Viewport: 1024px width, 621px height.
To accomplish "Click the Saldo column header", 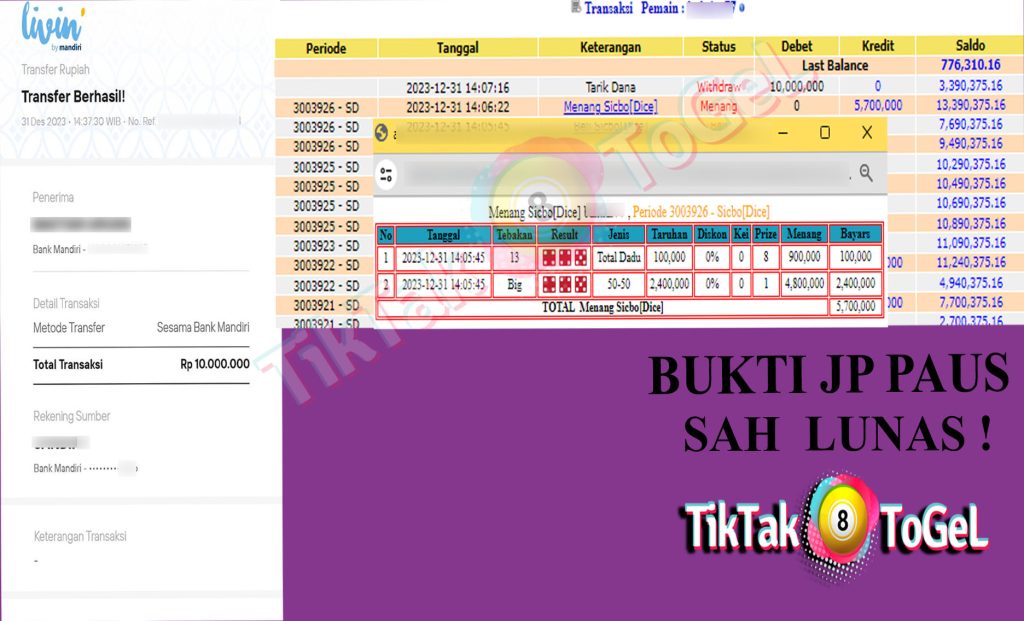I will (970, 45).
